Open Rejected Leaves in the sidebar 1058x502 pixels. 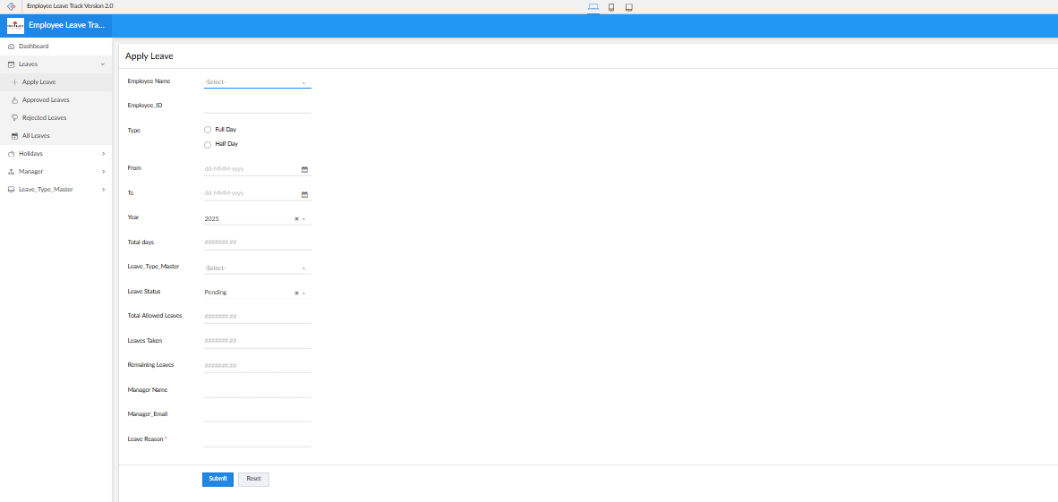pos(44,118)
